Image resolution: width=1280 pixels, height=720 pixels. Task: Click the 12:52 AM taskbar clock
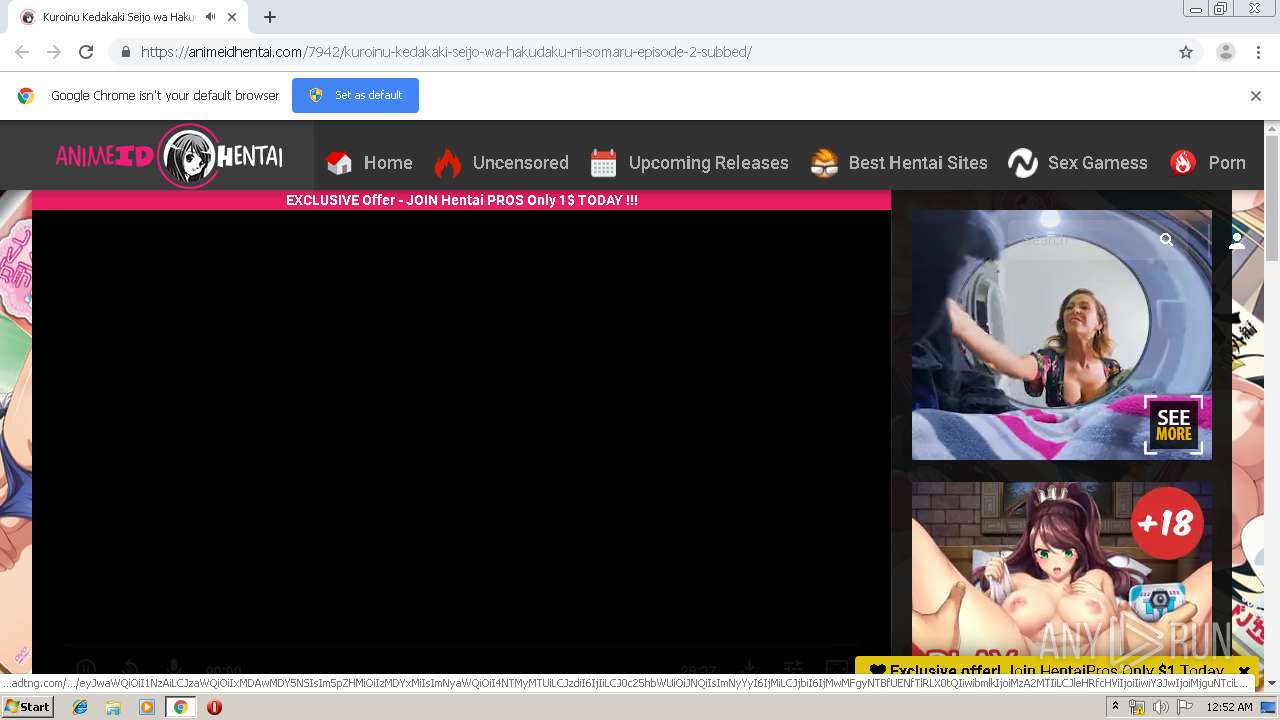pos(1229,707)
